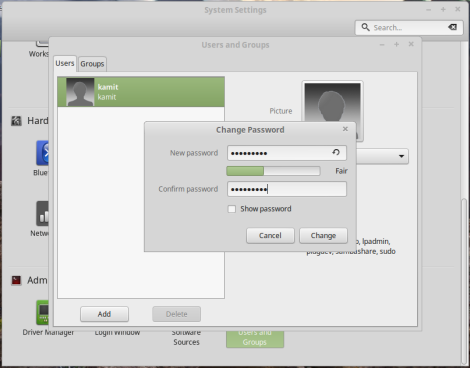
Task: Close the Users and Groups window
Action: (411, 44)
